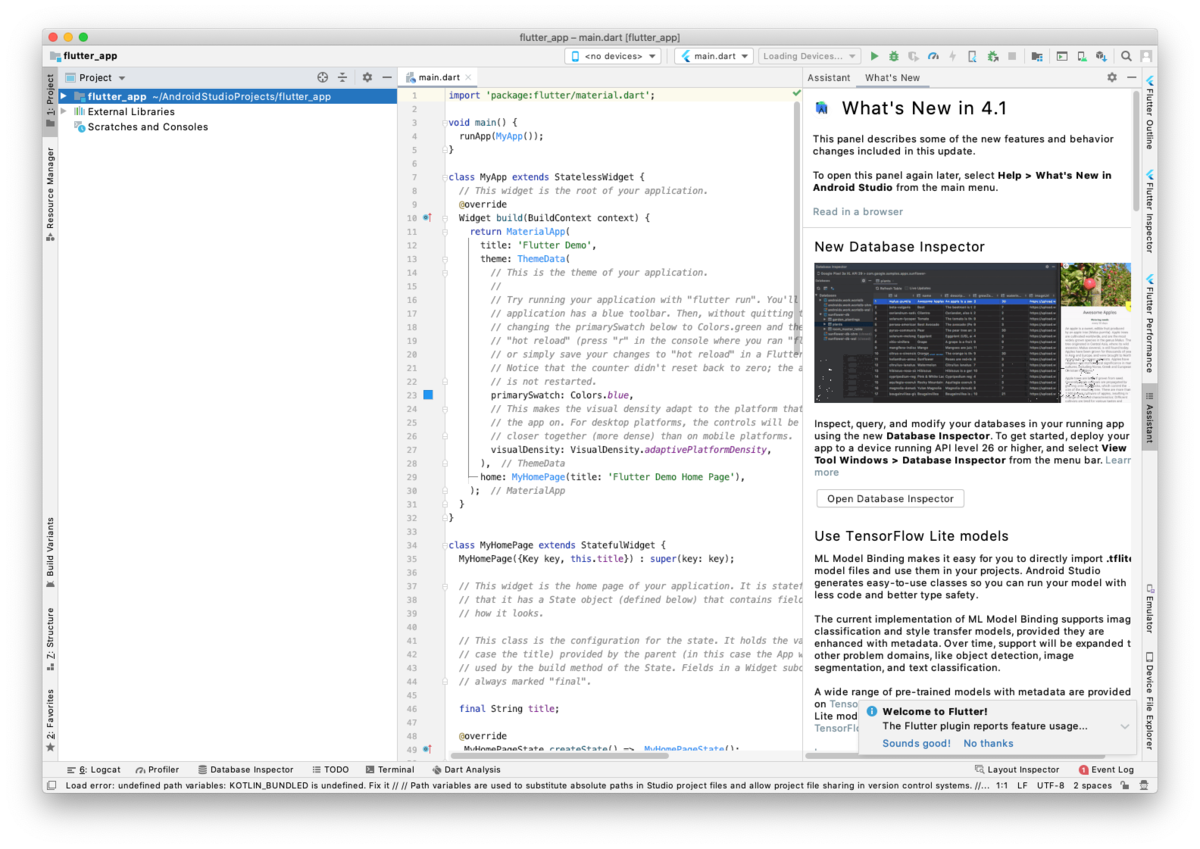
Task: Click Sounds good! in Flutter notification
Action: (x=917, y=743)
